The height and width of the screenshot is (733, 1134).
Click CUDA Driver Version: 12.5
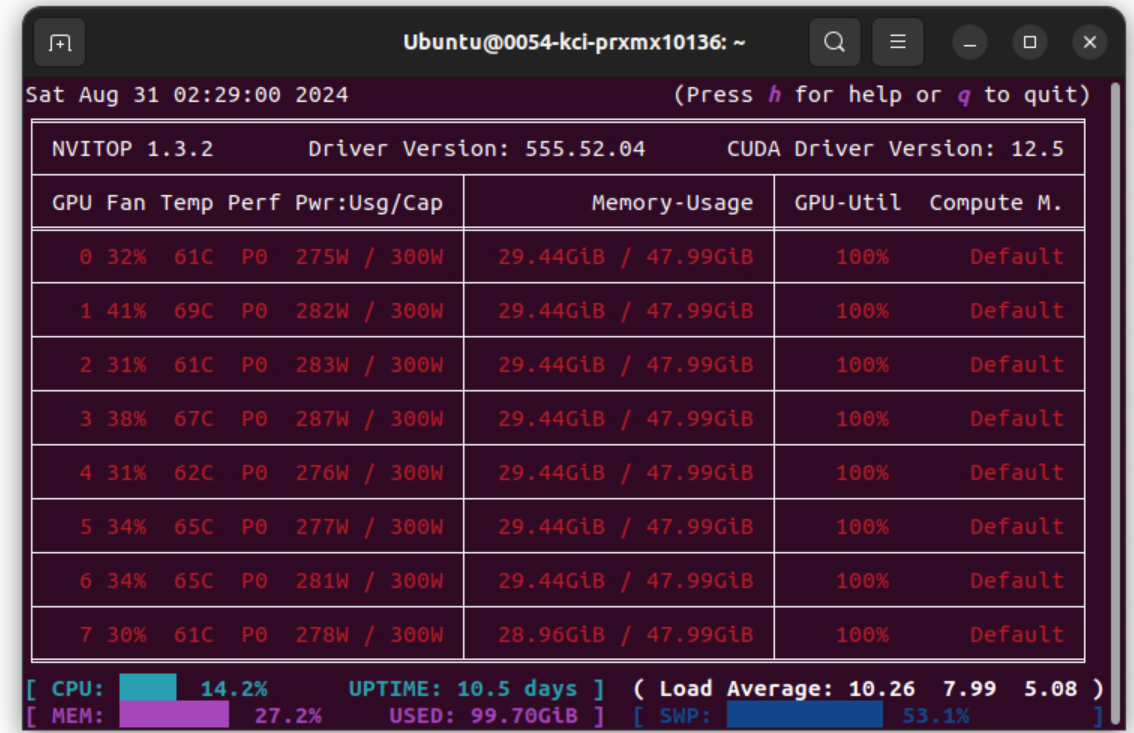[x=895, y=149]
